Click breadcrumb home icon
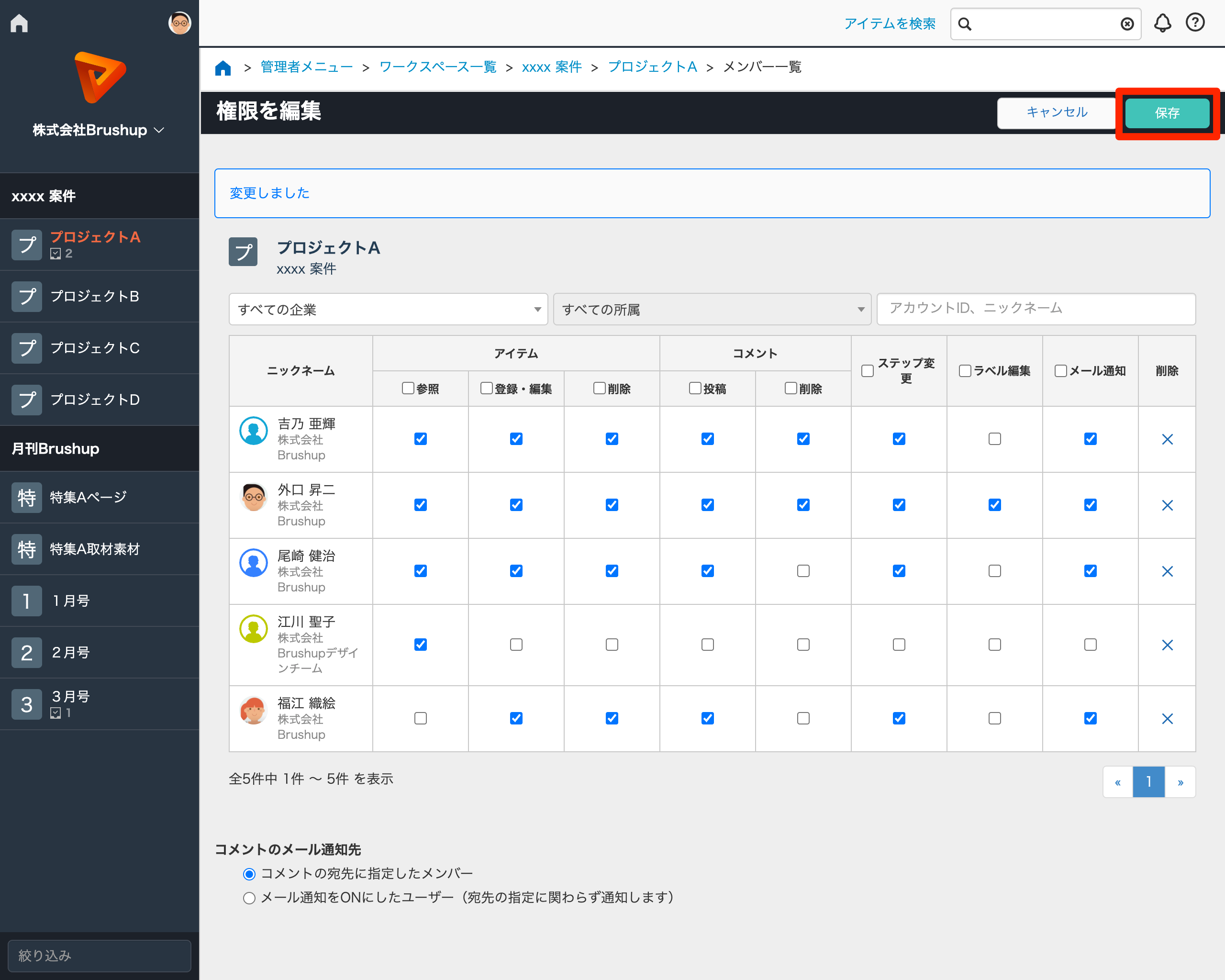 [x=223, y=67]
